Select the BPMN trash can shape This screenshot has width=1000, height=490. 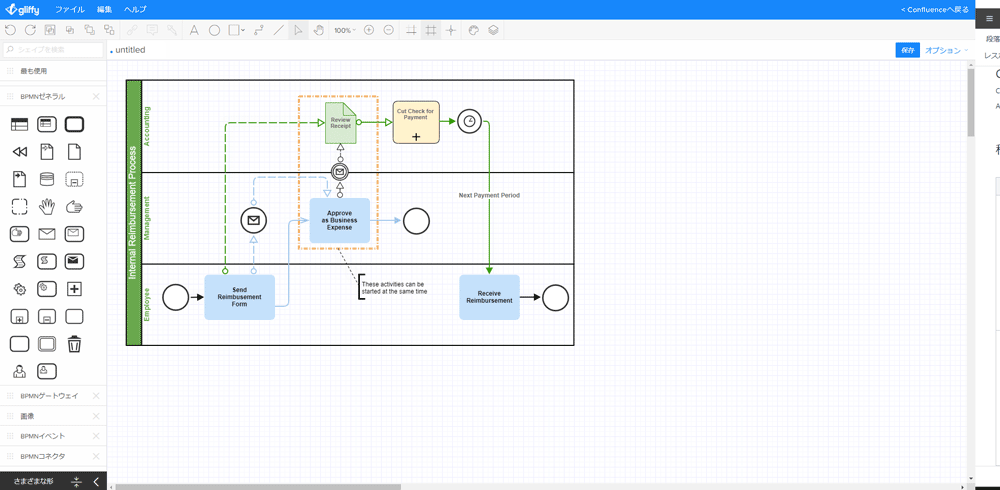click(75, 344)
